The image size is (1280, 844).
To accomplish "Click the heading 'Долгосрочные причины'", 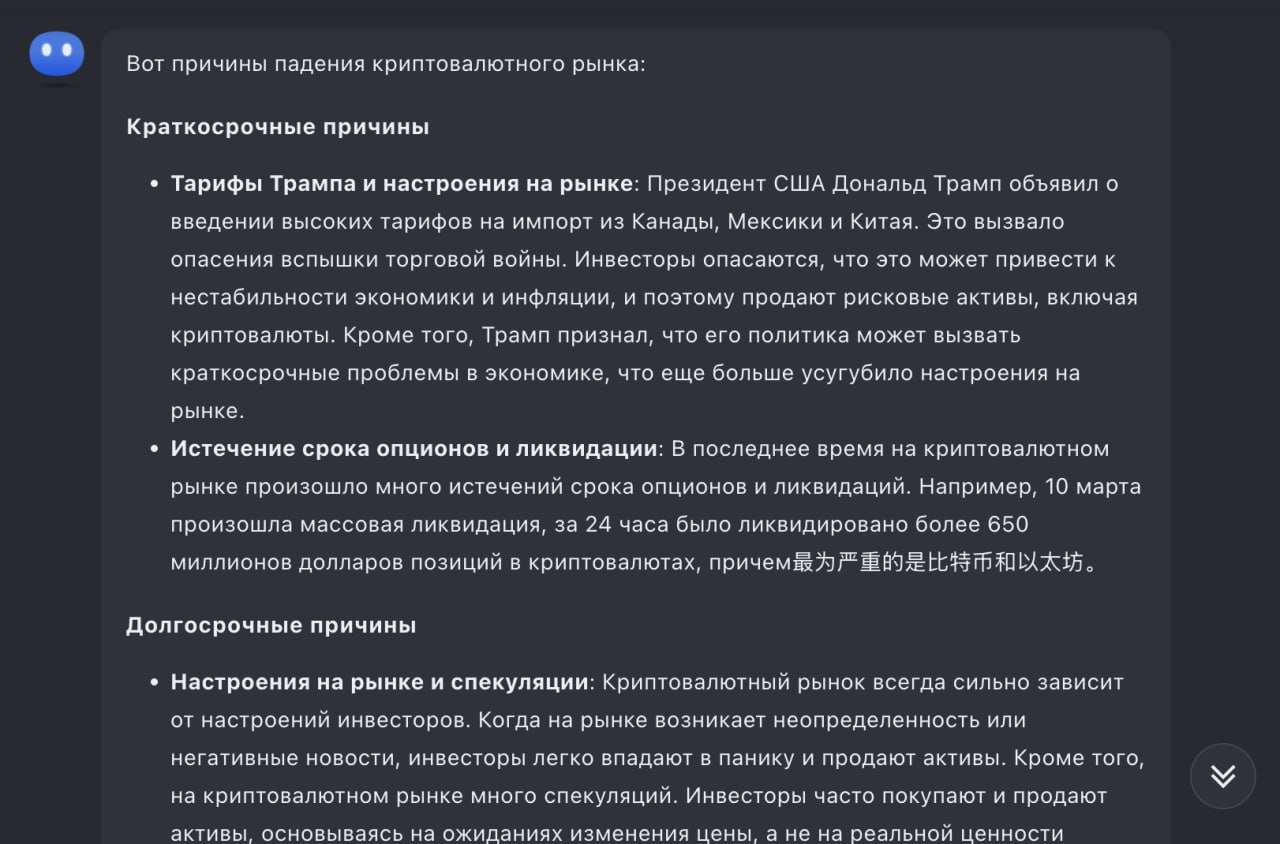I will pos(271,625).
